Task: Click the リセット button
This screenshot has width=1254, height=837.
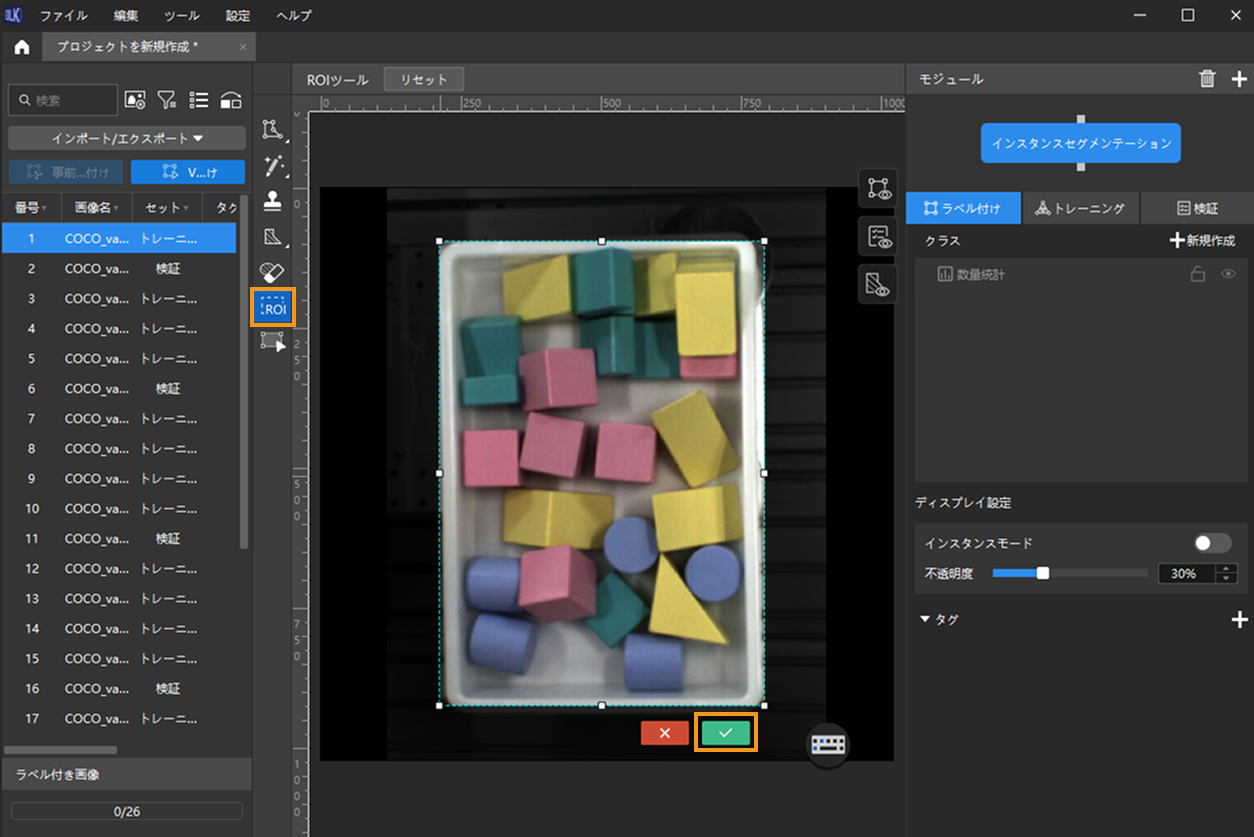Action: [x=424, y=80]
